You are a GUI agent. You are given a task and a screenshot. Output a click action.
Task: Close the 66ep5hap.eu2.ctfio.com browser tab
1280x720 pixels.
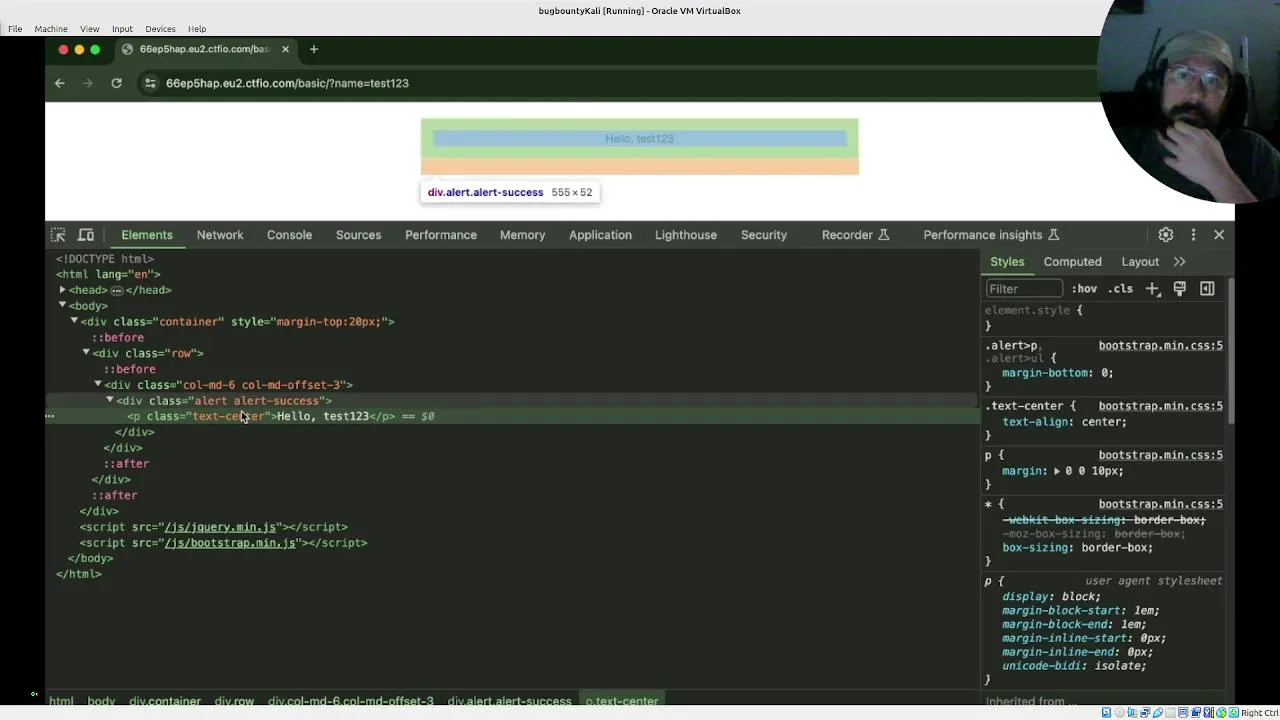coord(285,49)
